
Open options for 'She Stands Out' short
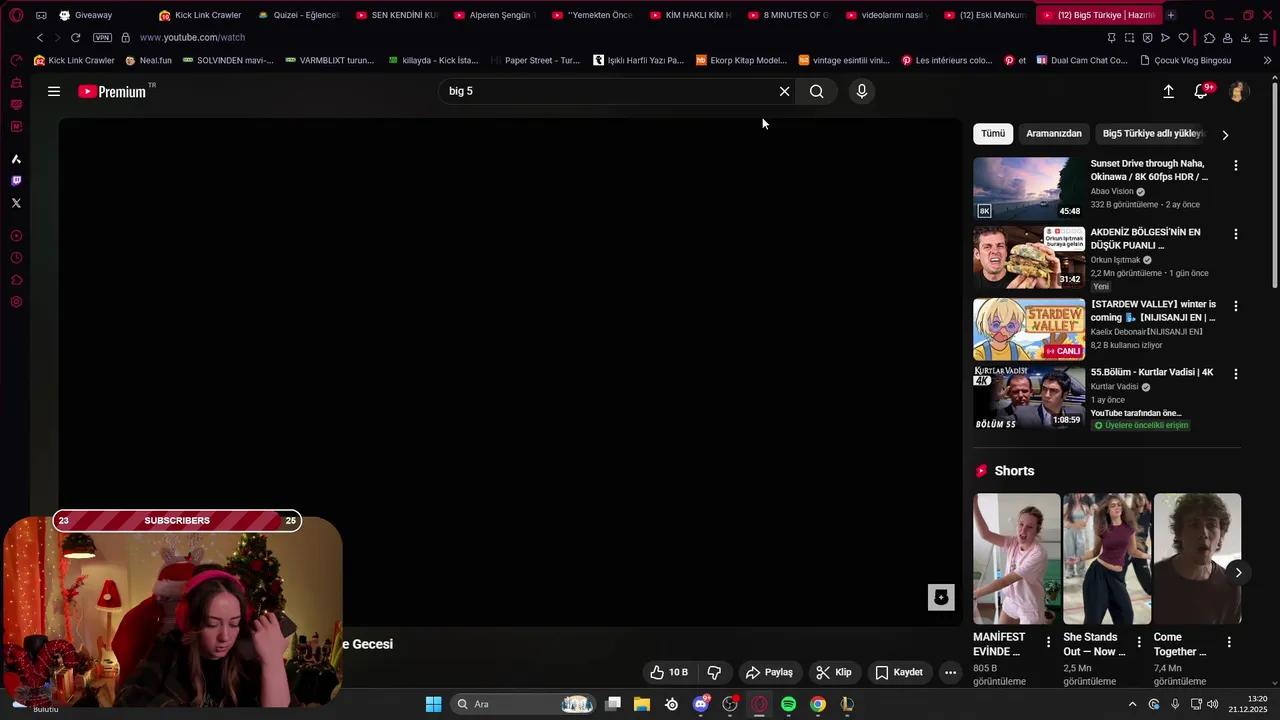click(1139, 642)
